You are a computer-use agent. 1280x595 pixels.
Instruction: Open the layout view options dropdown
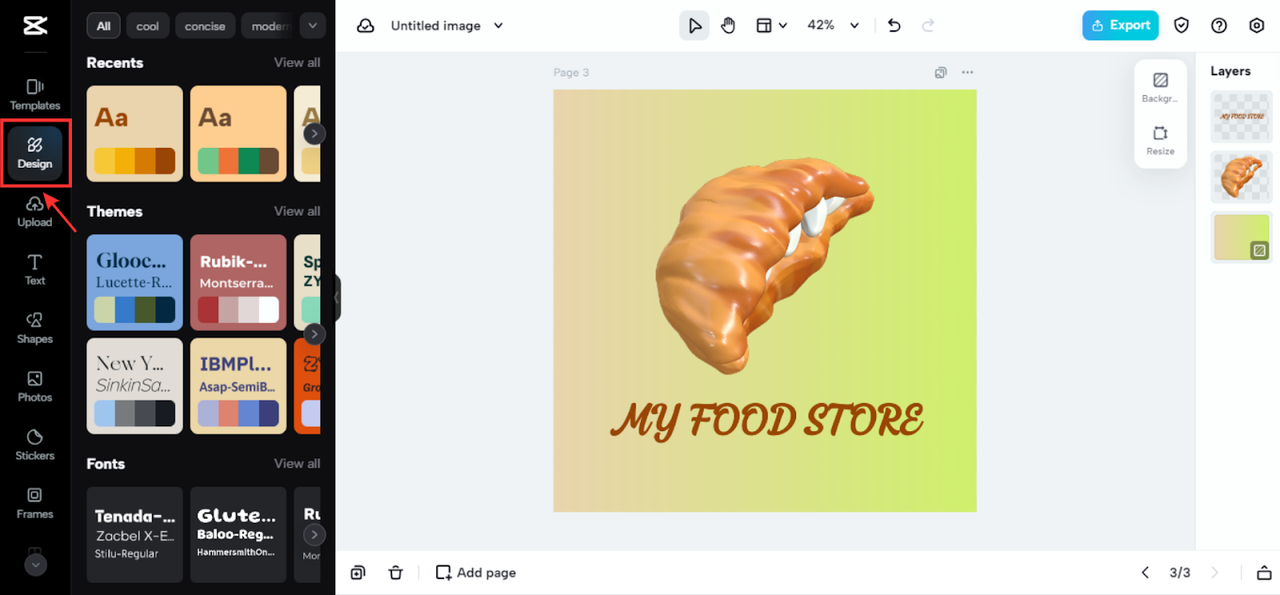(771, 26)
